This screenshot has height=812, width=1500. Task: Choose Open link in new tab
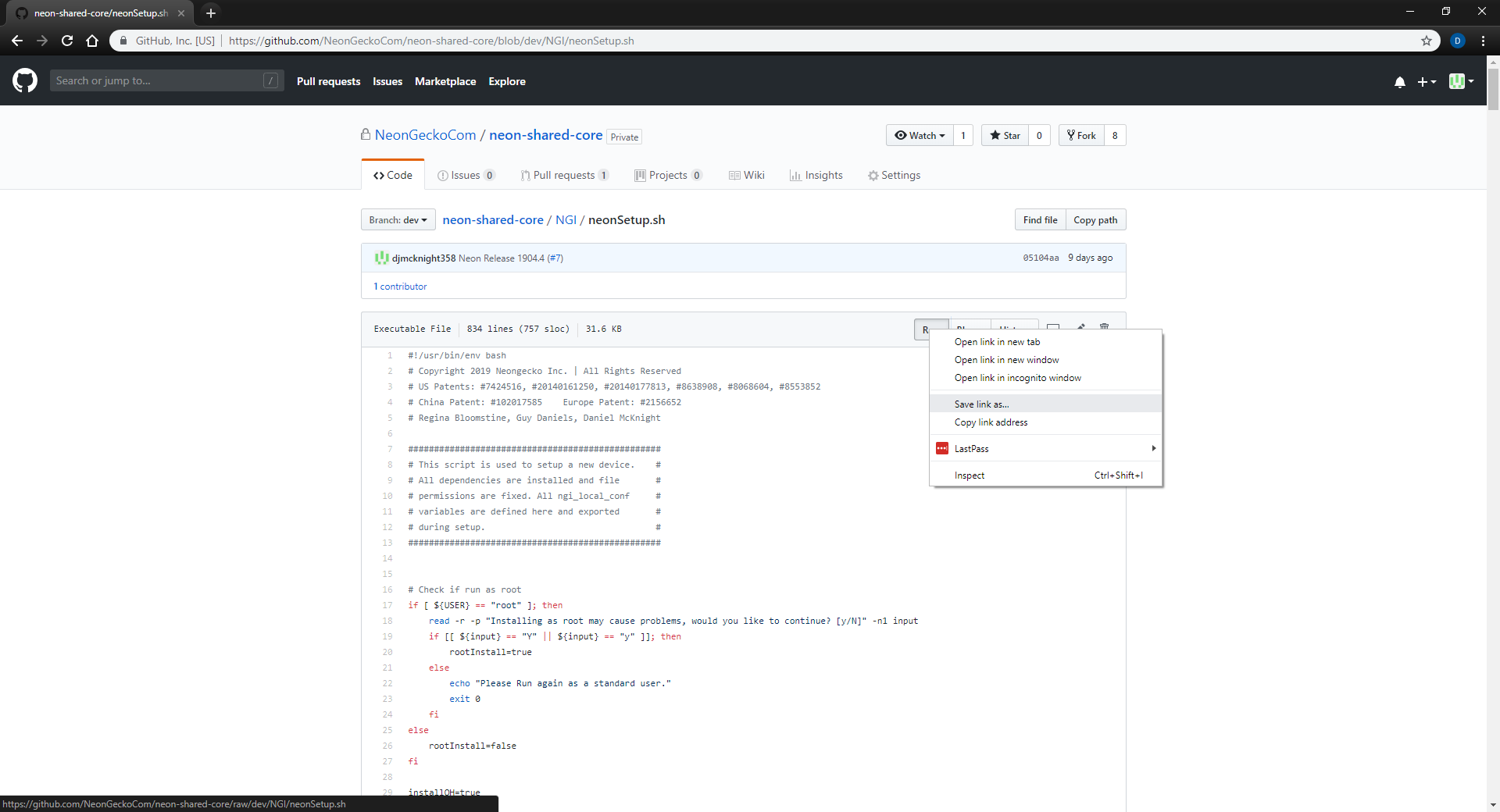click(1045, 342)
